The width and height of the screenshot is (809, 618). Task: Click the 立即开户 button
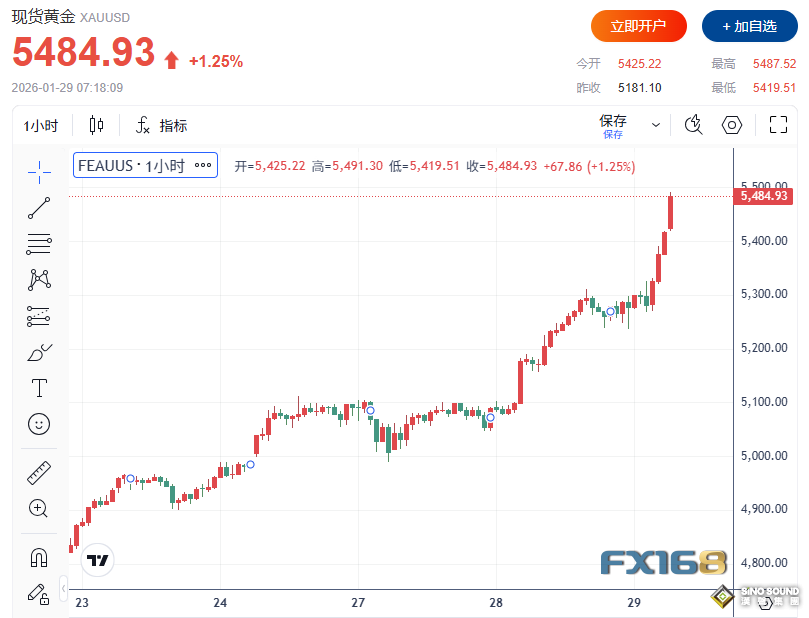(x=638, y=26)
